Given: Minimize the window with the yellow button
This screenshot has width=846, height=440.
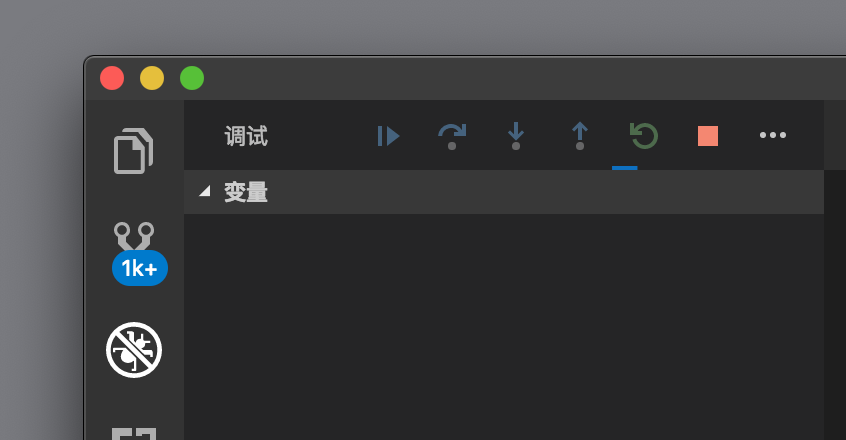Looking at the screenshot, I should click(x=152, y=78).
